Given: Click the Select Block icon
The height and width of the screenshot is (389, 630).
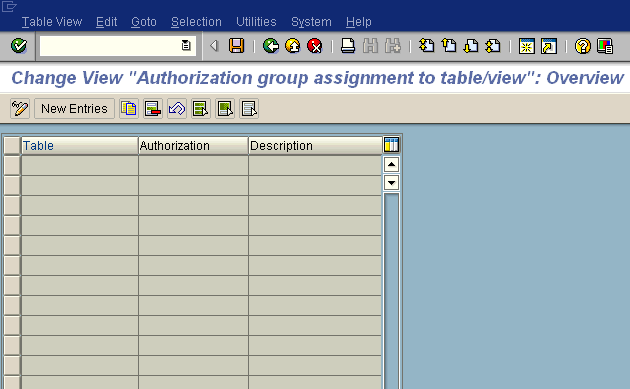Looking at the screenshot, I should point(225,109).
